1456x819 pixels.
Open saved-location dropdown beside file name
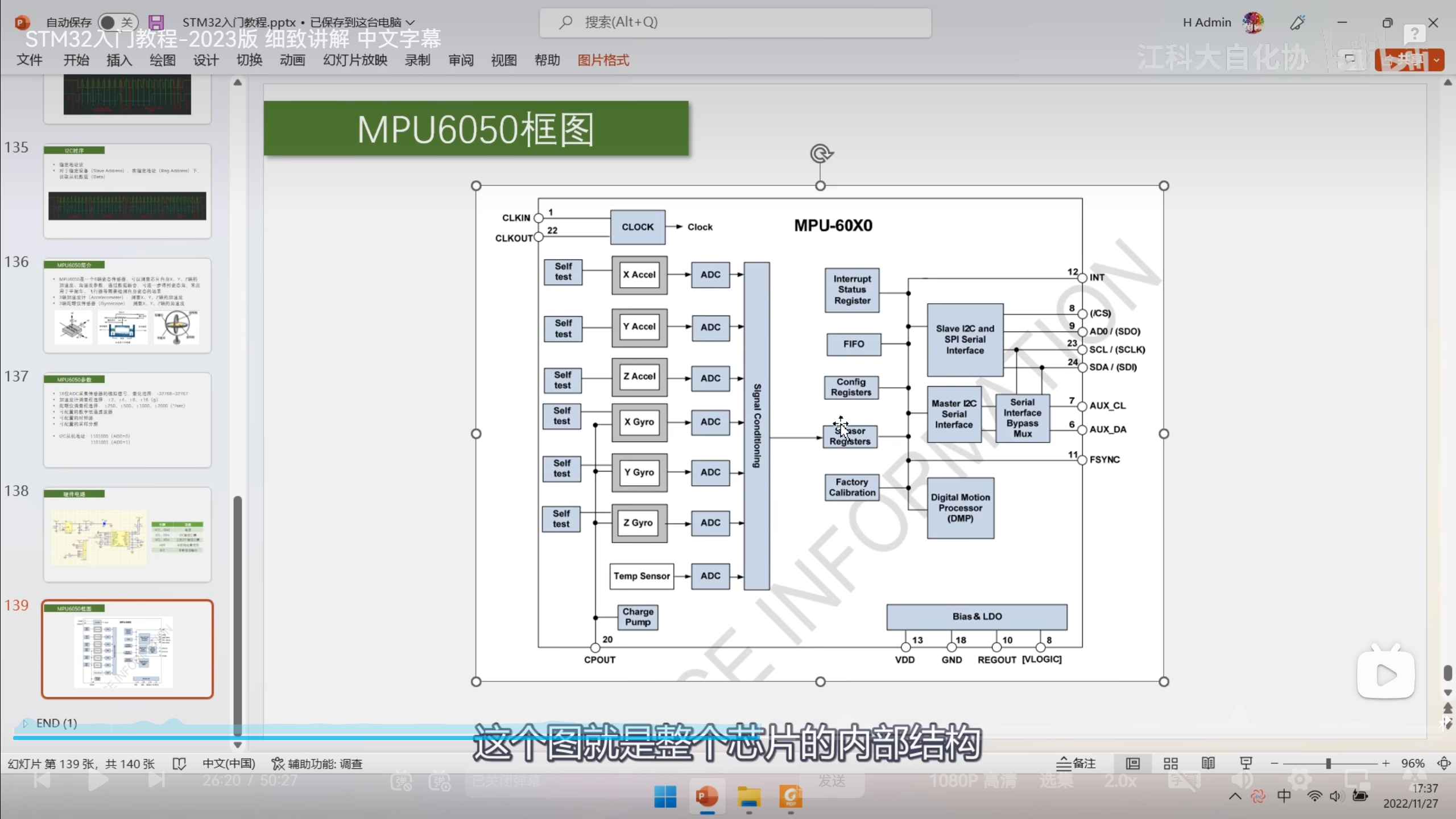(410, 22)
